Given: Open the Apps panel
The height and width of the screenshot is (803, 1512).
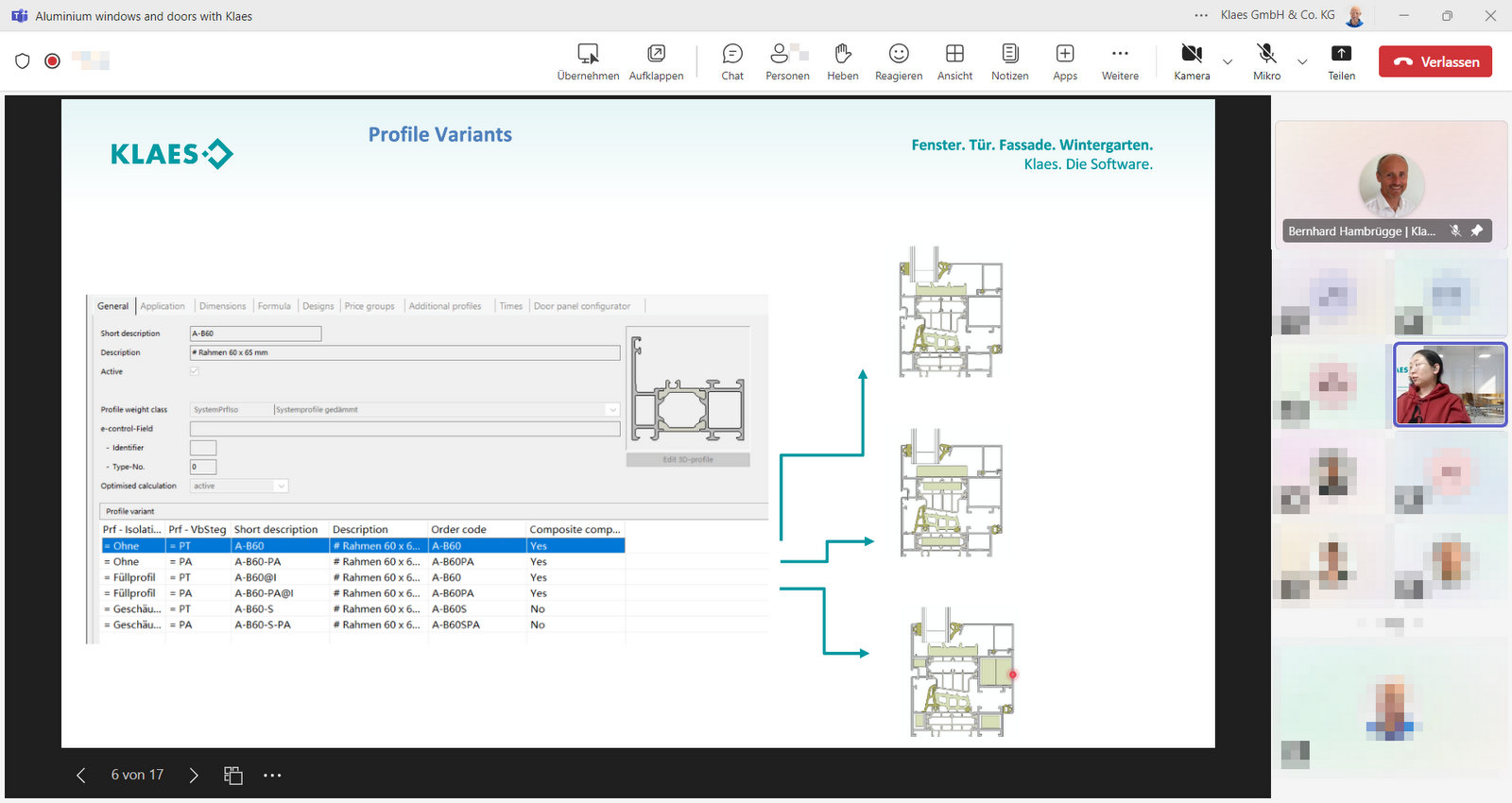Looking at the screenshot, I should 1065,61.
